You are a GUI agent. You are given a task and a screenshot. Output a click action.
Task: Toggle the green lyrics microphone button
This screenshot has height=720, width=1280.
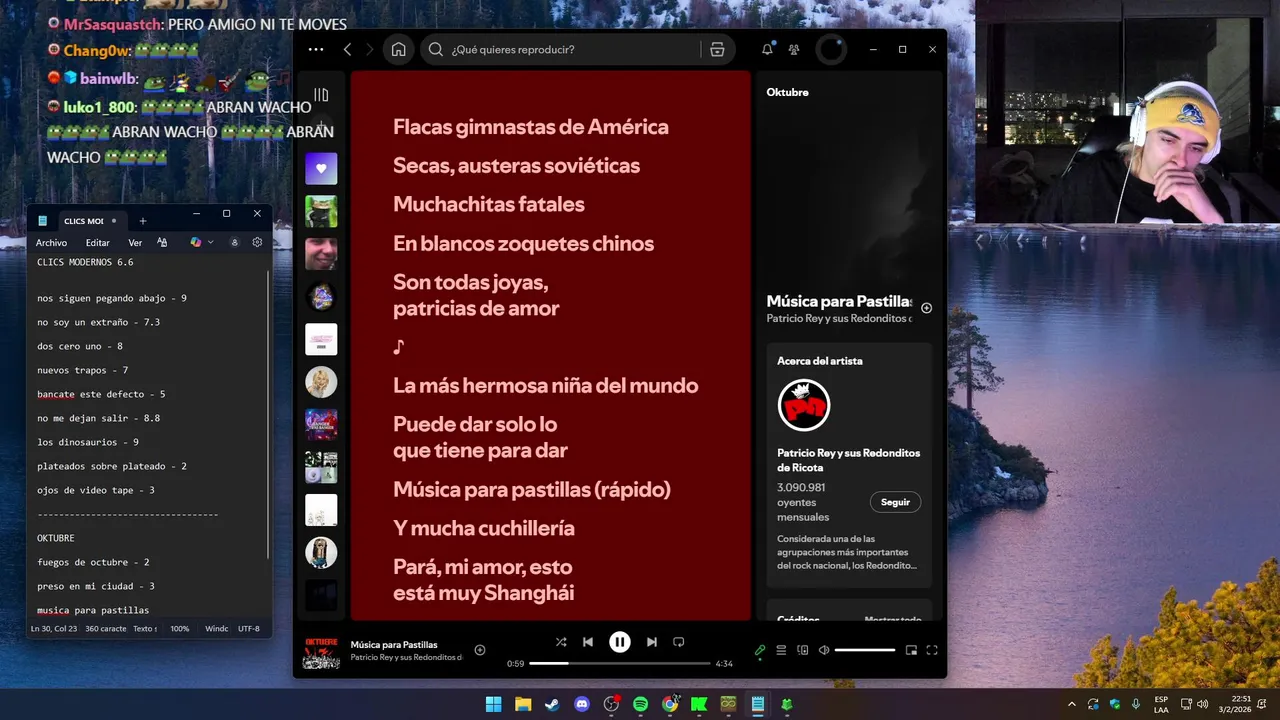tap(760, 650)
